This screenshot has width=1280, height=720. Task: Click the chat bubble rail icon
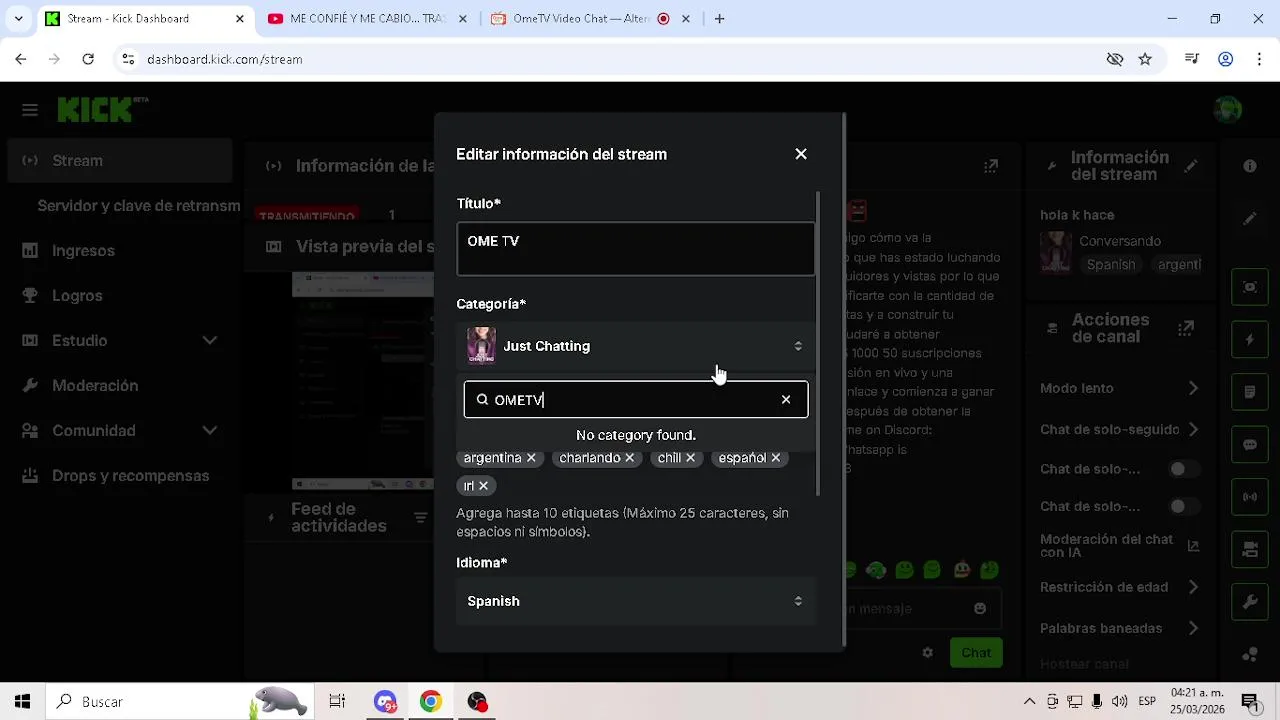[x=1250, y=444]
